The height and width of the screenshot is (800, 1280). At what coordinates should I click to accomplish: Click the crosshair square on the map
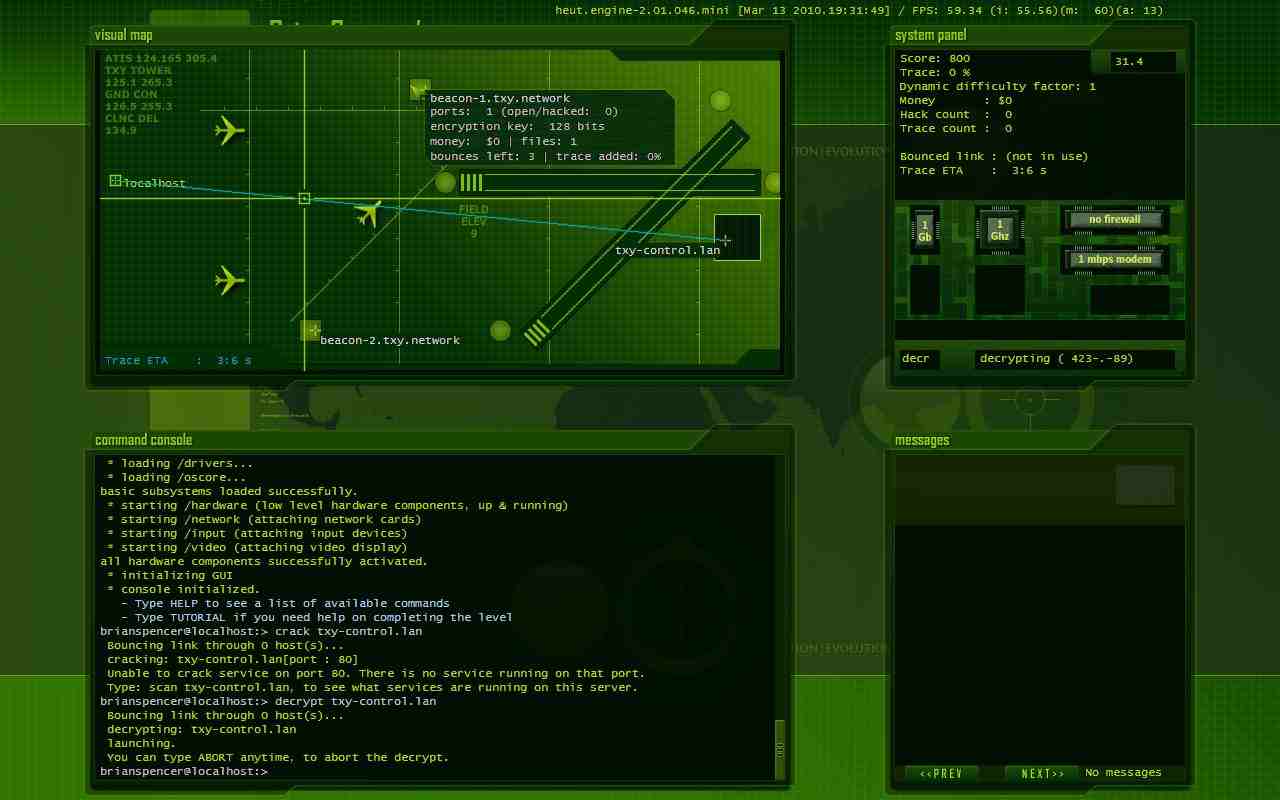pyautogui.click(x=305, y=199)
